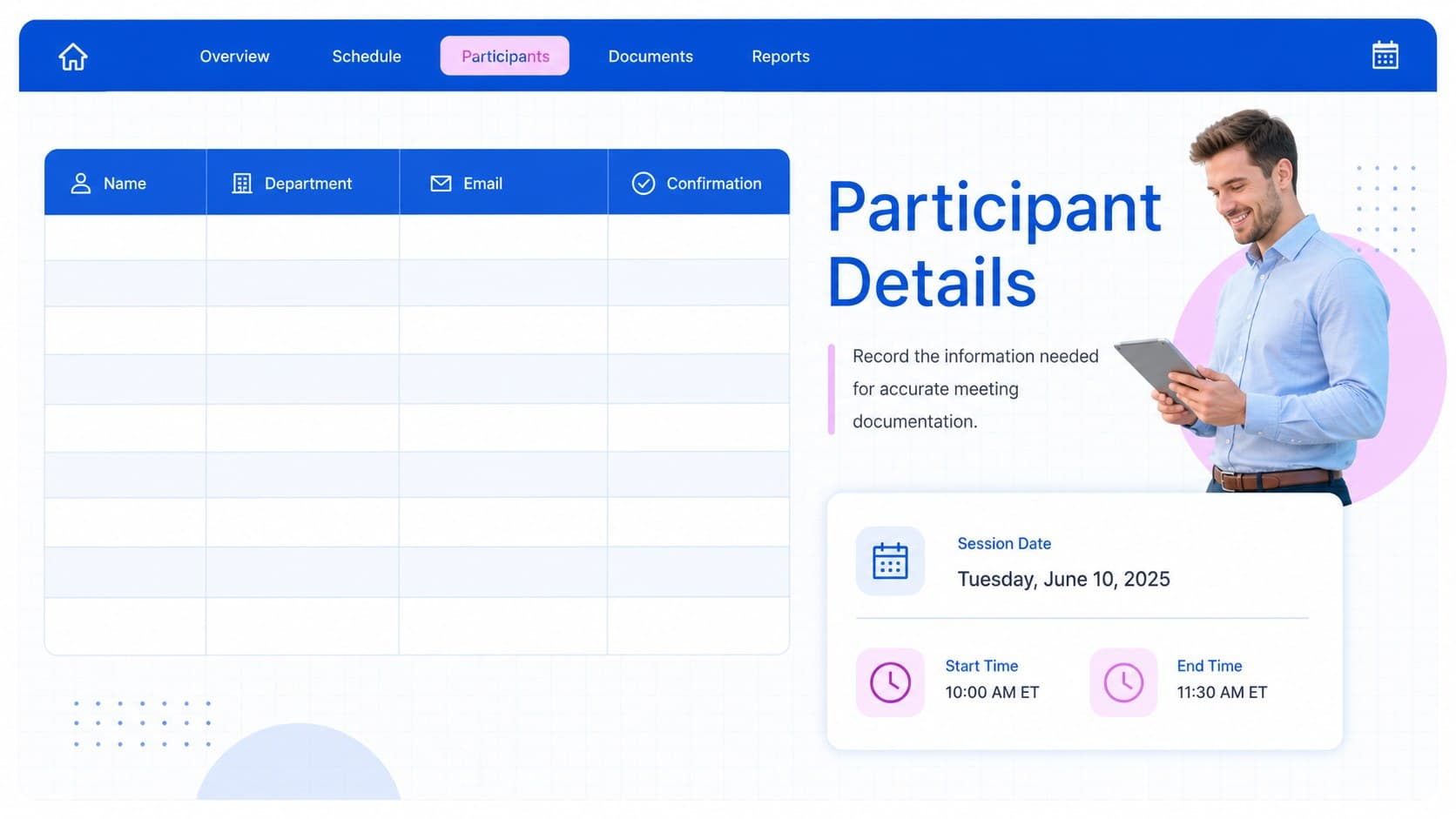
Task: Click the Session Date calendar icon
Action: pyautogui.click(x=890, y=561)
